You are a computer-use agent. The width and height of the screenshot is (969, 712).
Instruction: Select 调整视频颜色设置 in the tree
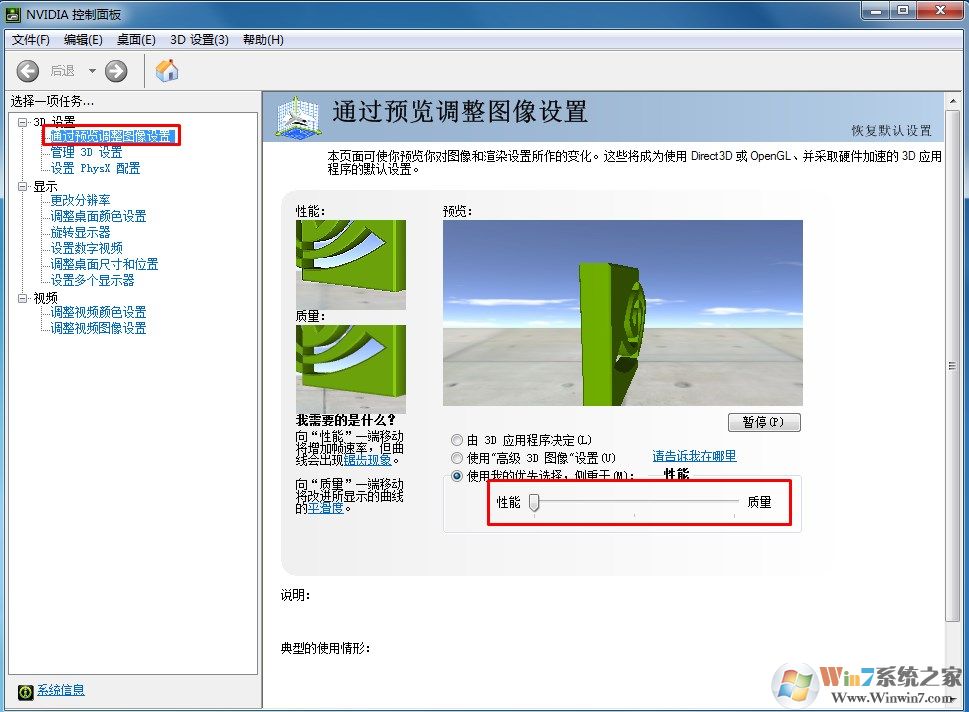(98, 312)
